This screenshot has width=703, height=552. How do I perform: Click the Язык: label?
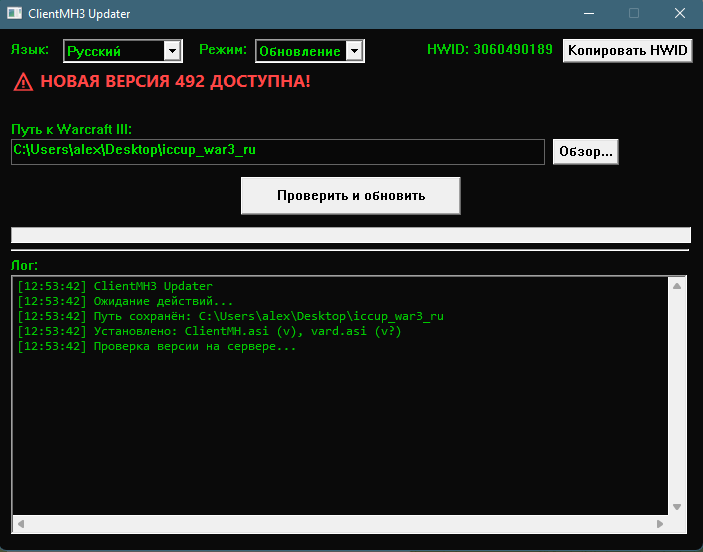pos(30,49)
